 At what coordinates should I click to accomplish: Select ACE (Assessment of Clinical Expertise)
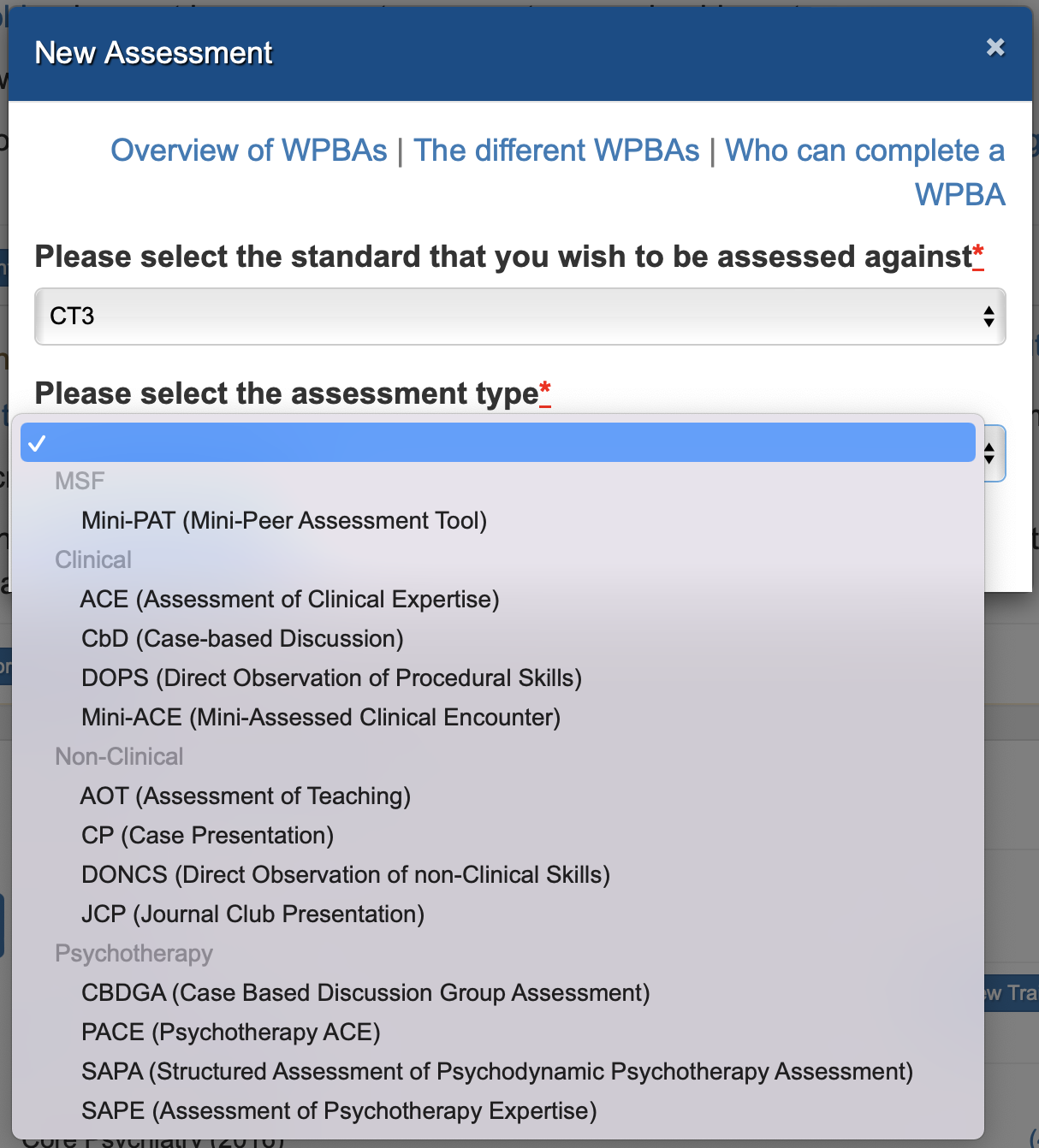[x=289, y=599]
